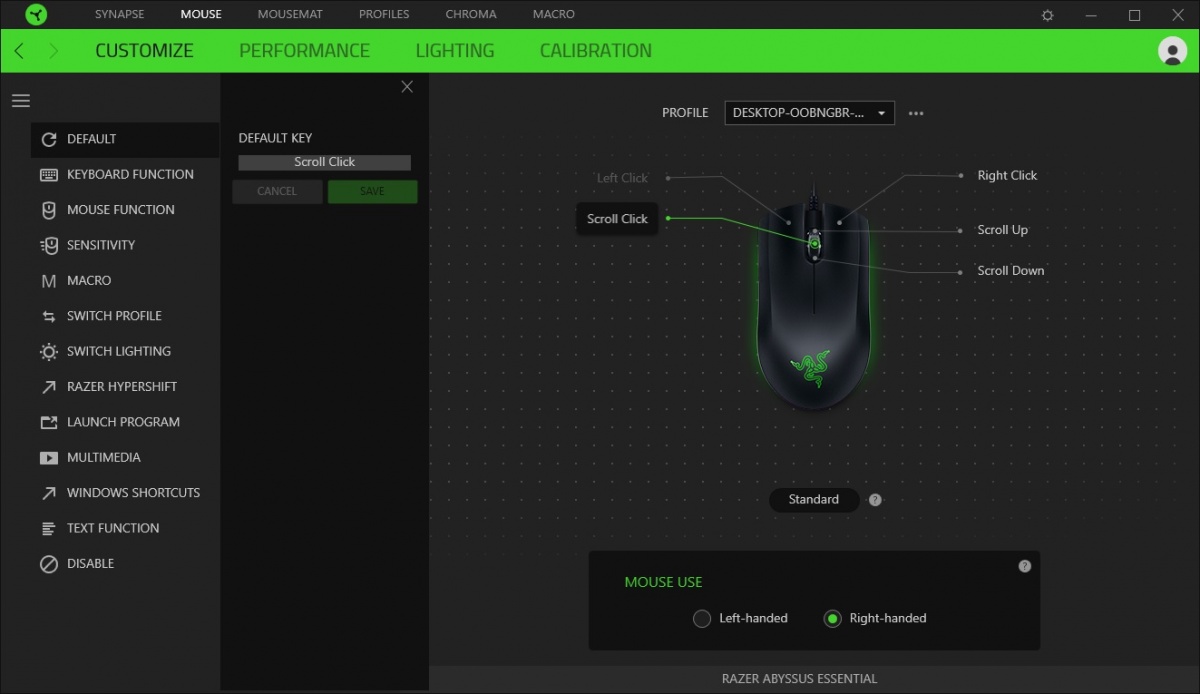
Task: Click the Multimedia play icon
Action: point(49,458)
